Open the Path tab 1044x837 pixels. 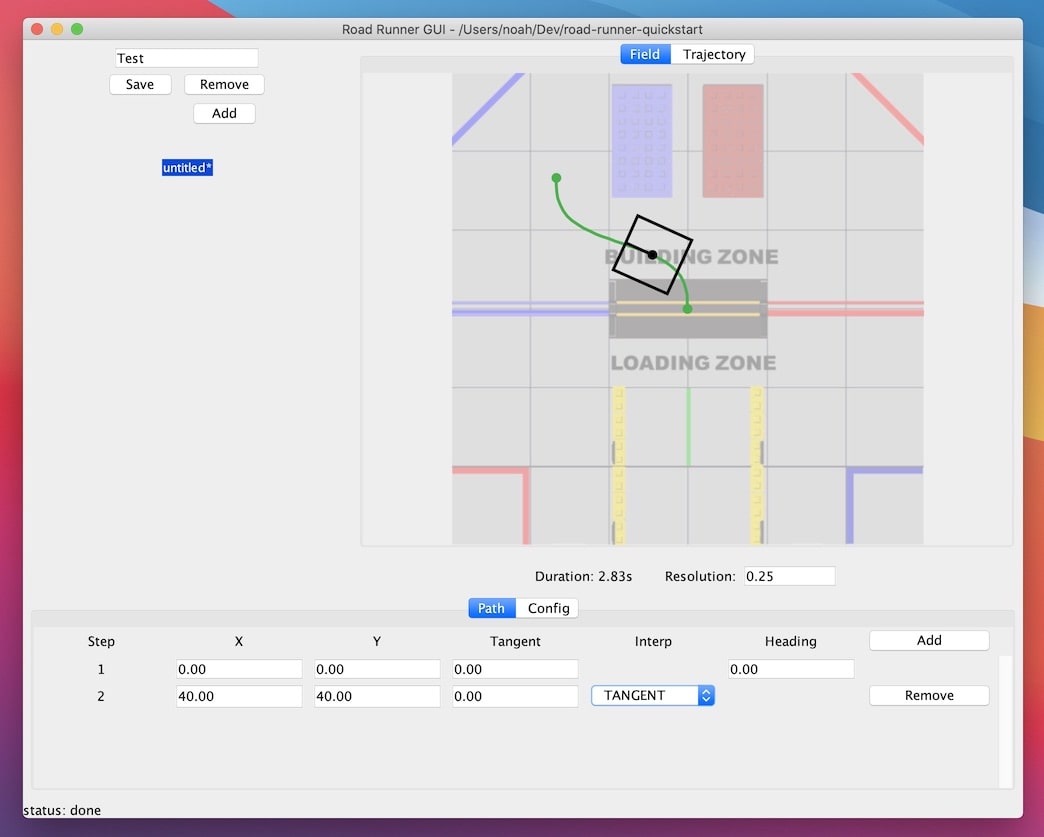[491, 608]
